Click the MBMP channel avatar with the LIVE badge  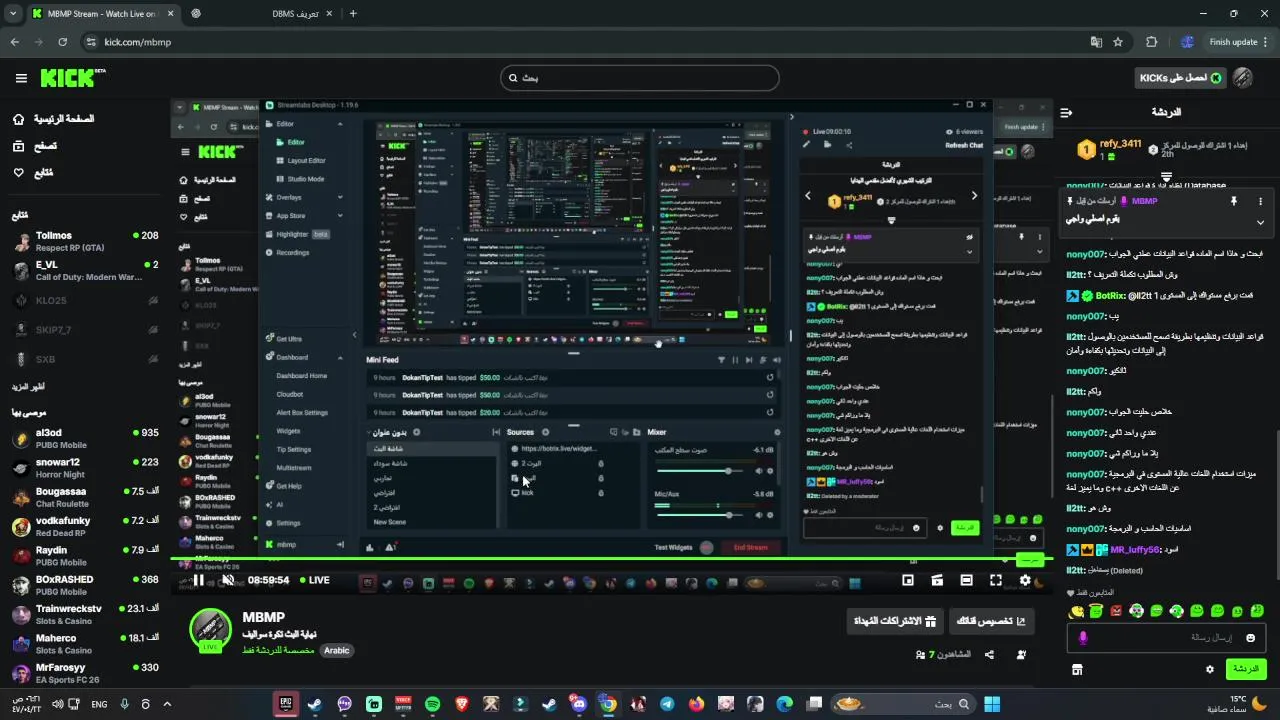pyautogui.click(x=210, y=630)
